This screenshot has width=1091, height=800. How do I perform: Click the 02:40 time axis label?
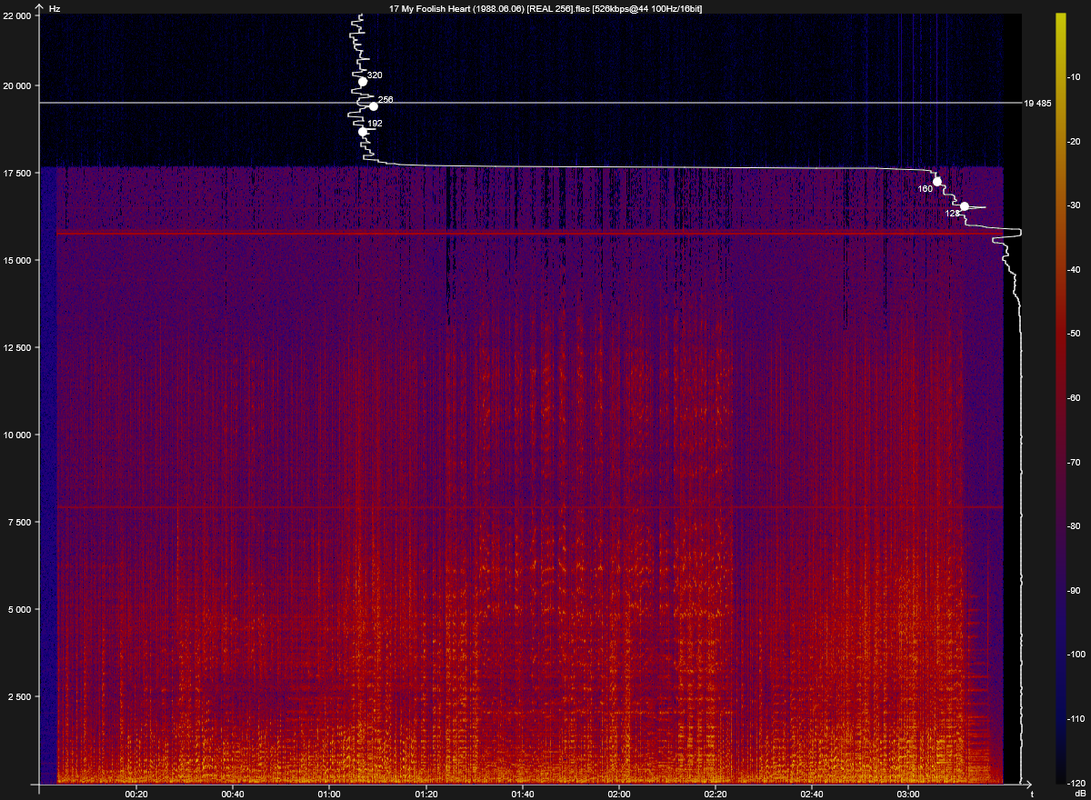(812, 794)
